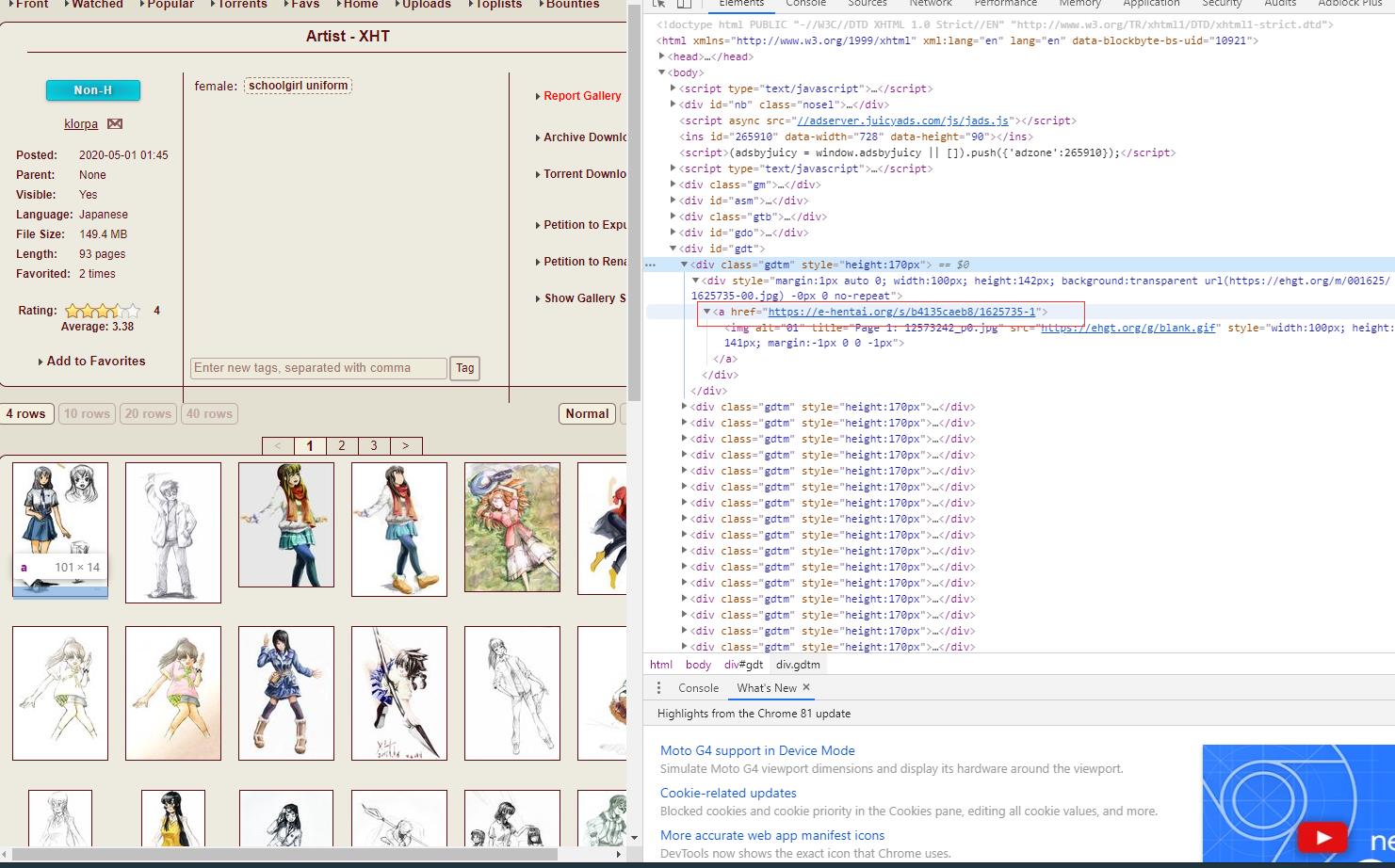The image size is (1395, 868).
Task: Select the 20 rows display option
Action: tap(148, 414)
